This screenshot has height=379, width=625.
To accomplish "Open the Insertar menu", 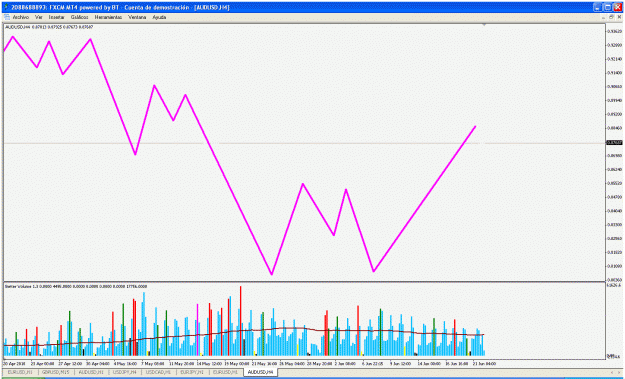I will click(x=56, y=18).
